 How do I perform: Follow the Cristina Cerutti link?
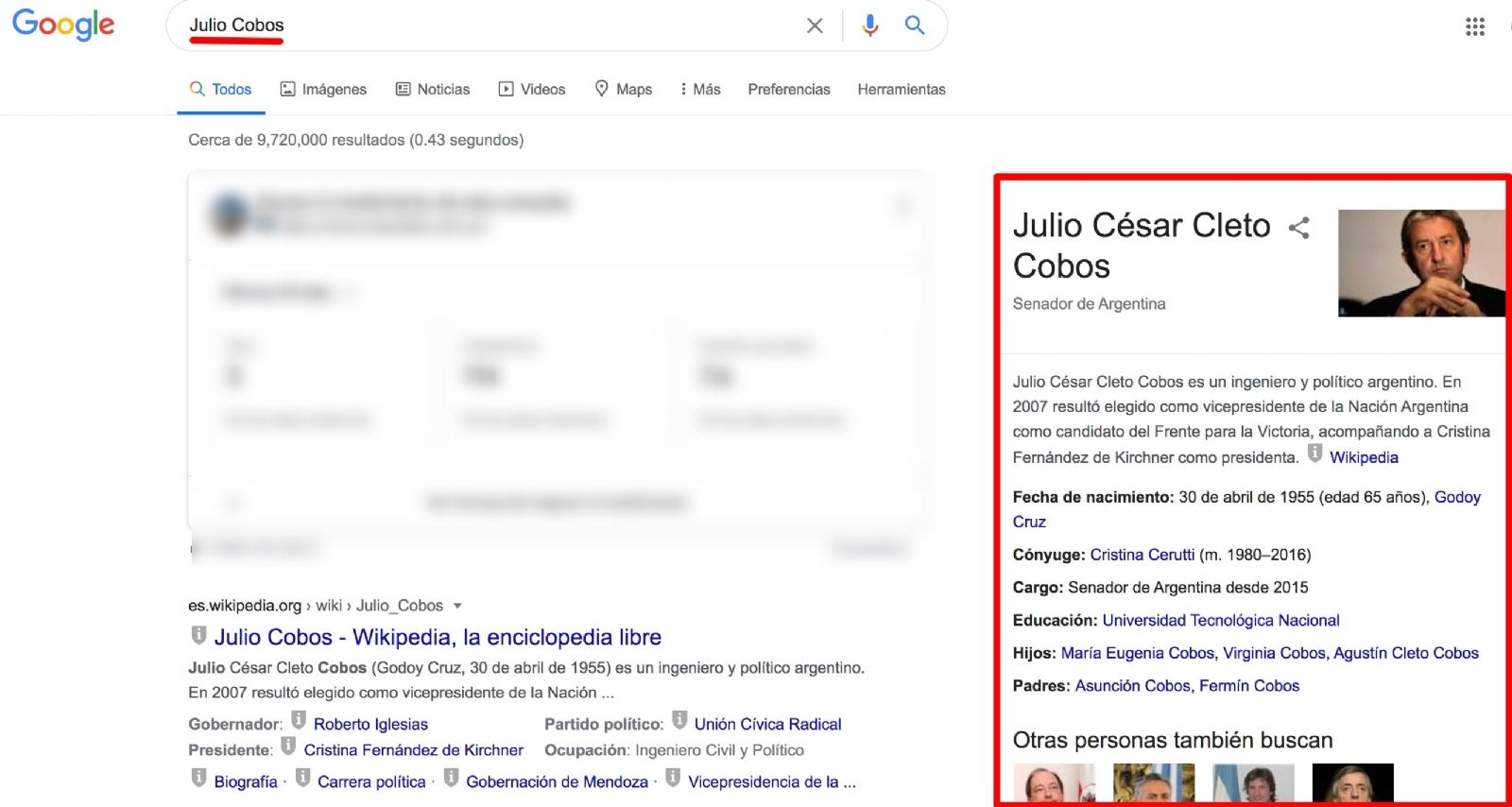point(1142,555)
